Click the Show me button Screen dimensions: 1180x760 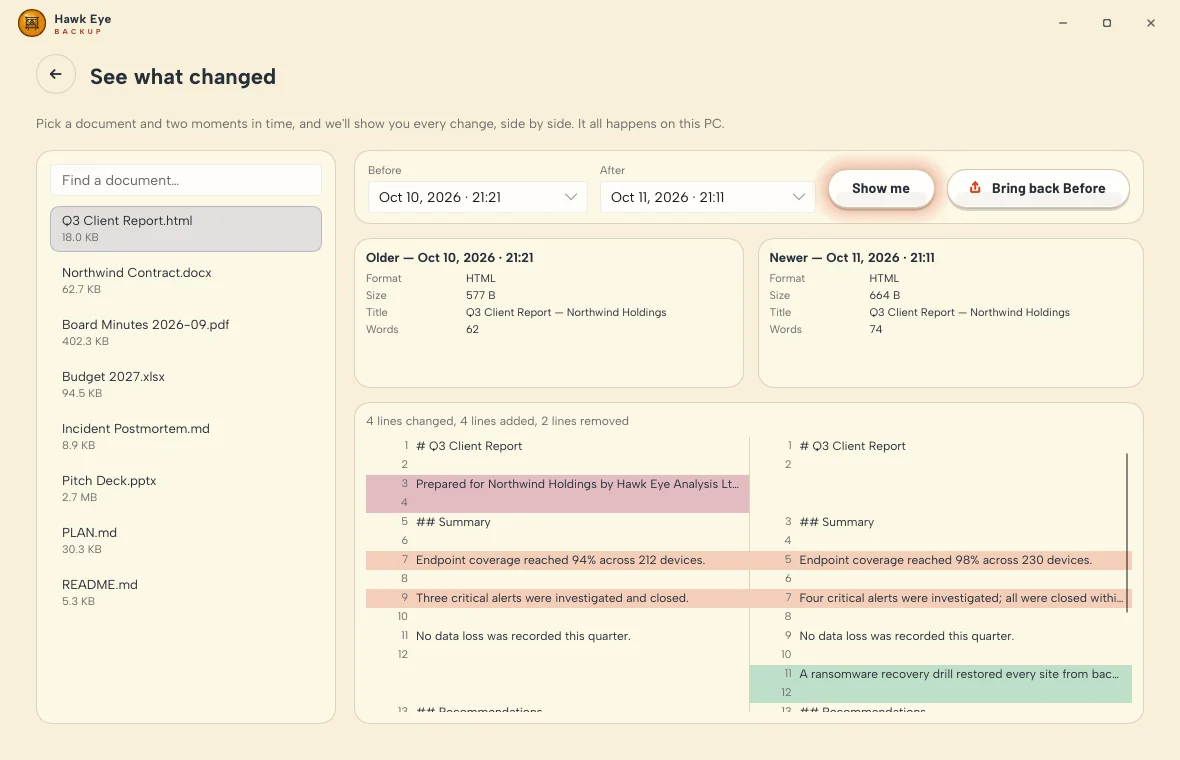880,189
